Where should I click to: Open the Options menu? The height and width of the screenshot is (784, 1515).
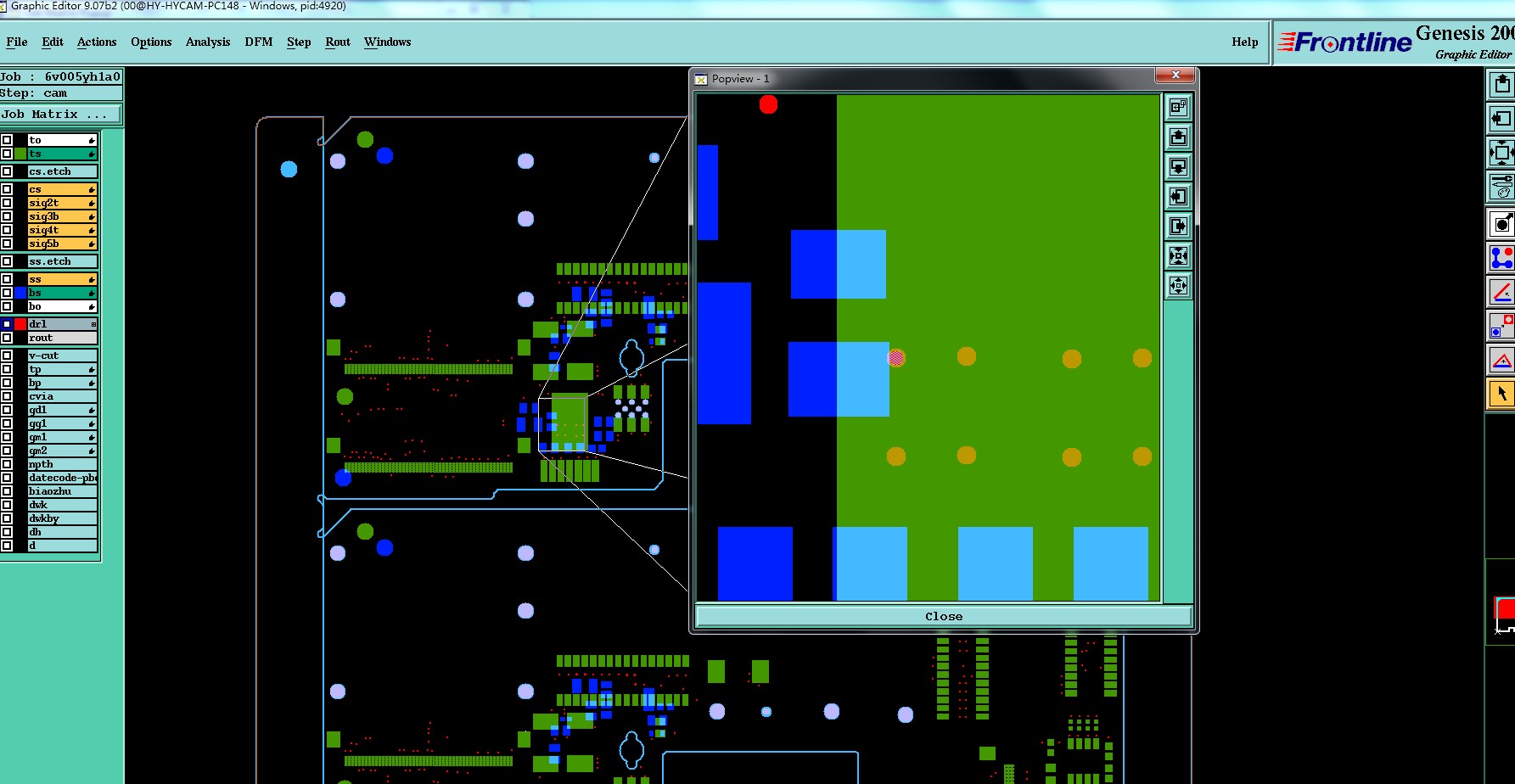[151, 42]
